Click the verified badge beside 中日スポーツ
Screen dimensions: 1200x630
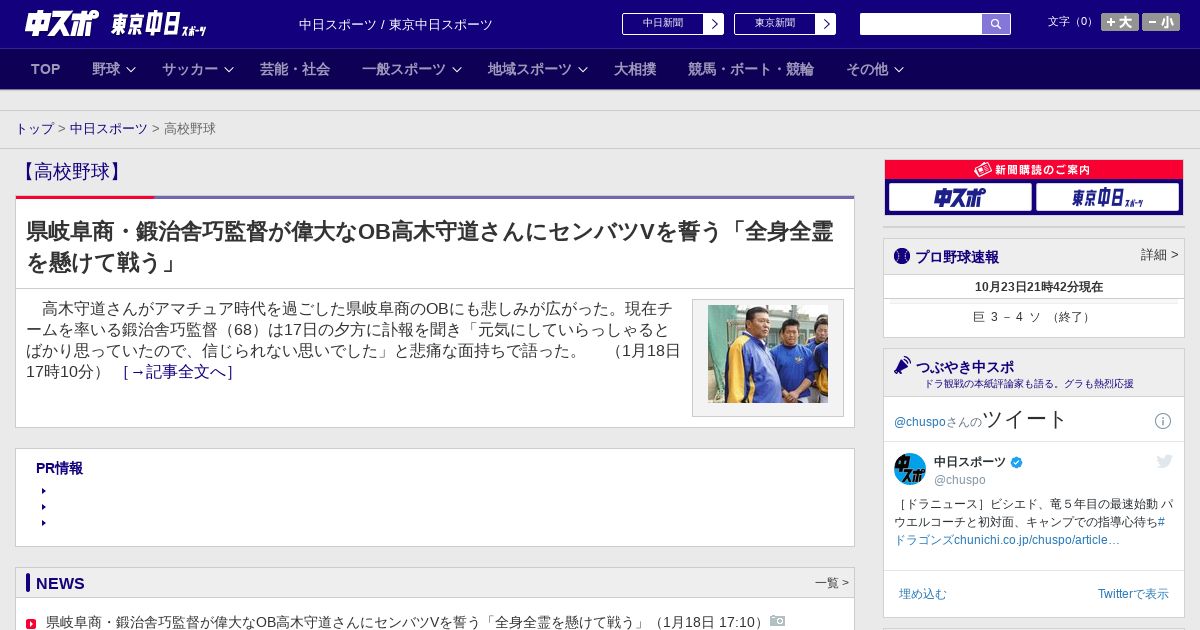click(1017, 462)
